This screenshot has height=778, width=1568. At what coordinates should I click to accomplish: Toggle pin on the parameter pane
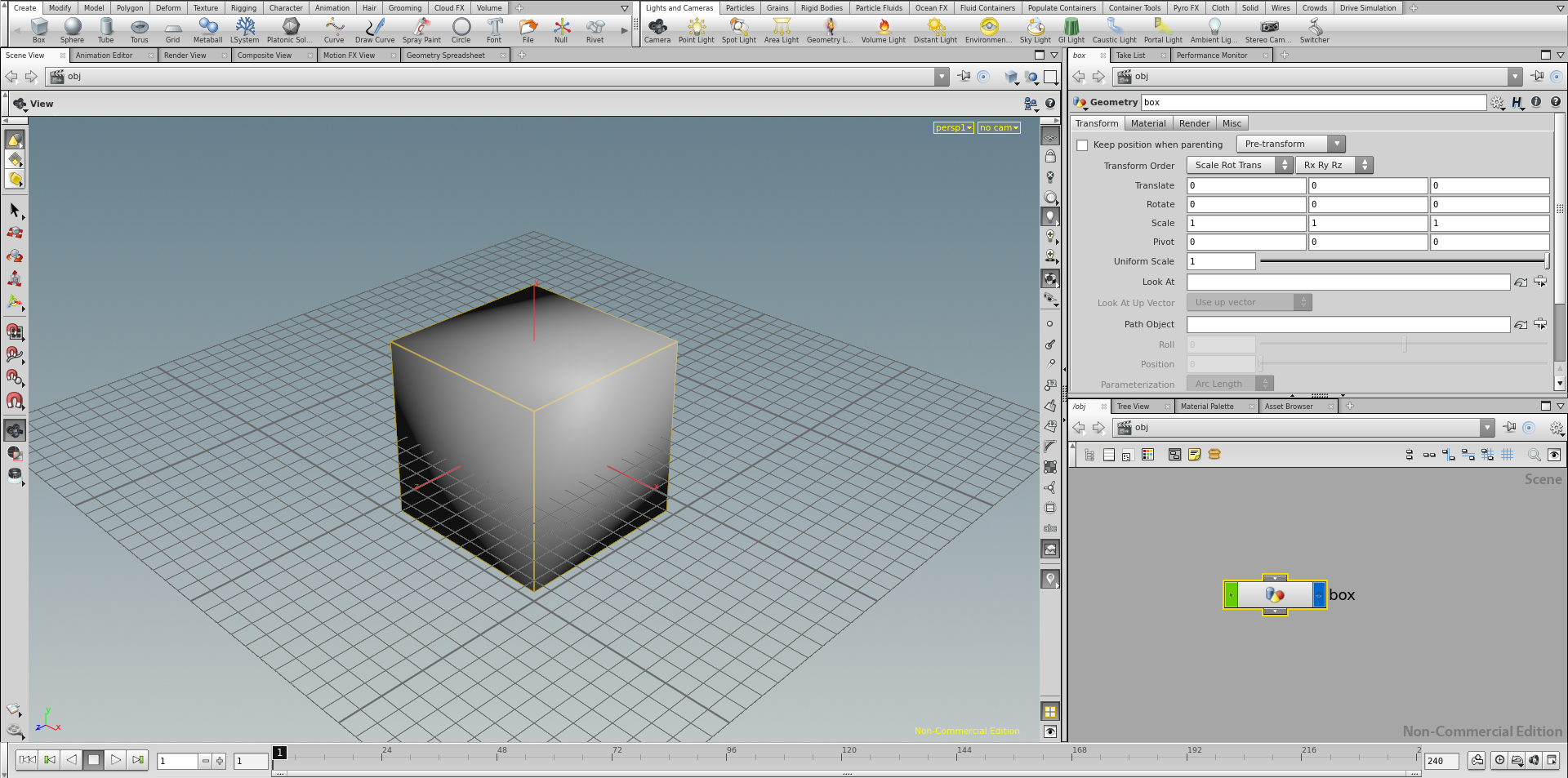pyautogui.click(x=1538, y=76)
